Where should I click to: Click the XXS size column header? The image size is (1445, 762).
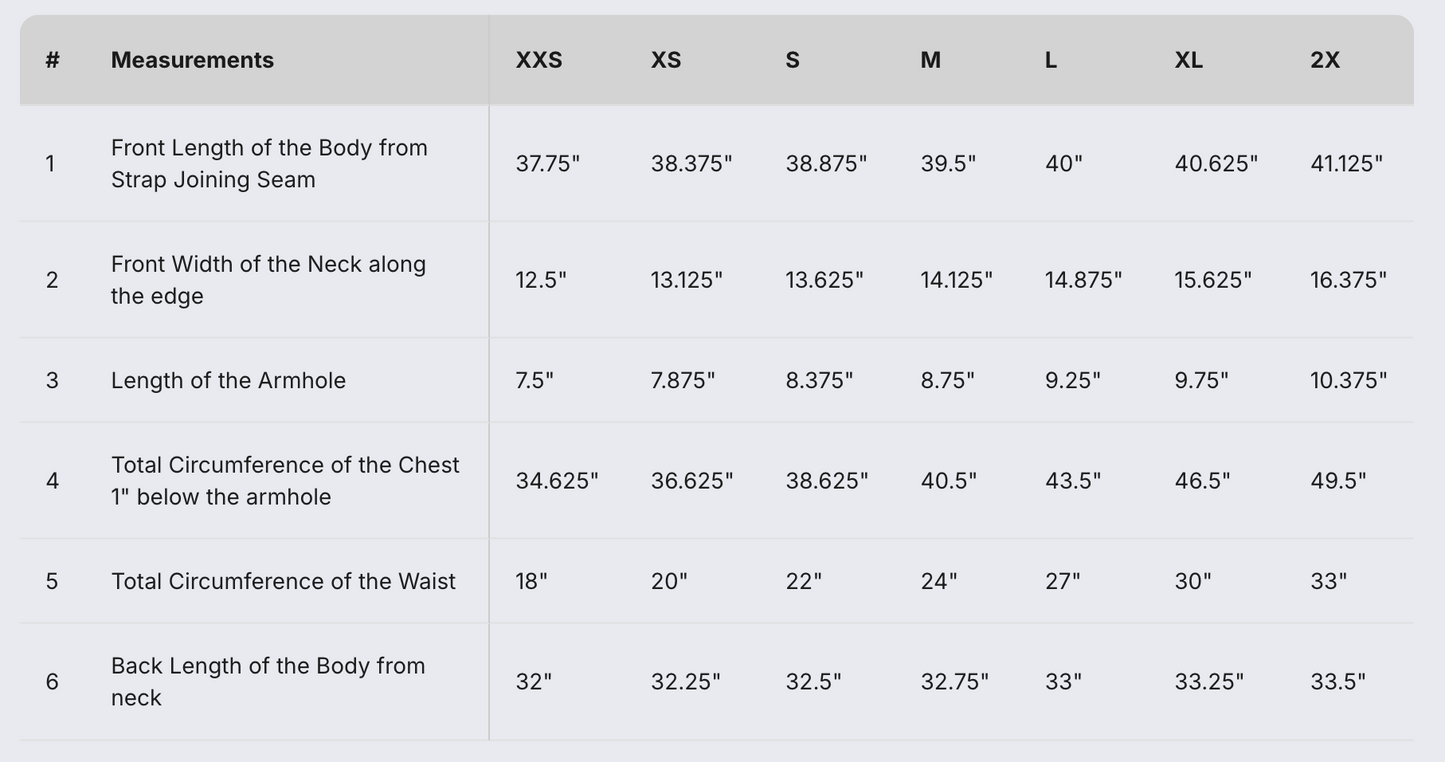(x=539, y=60)
